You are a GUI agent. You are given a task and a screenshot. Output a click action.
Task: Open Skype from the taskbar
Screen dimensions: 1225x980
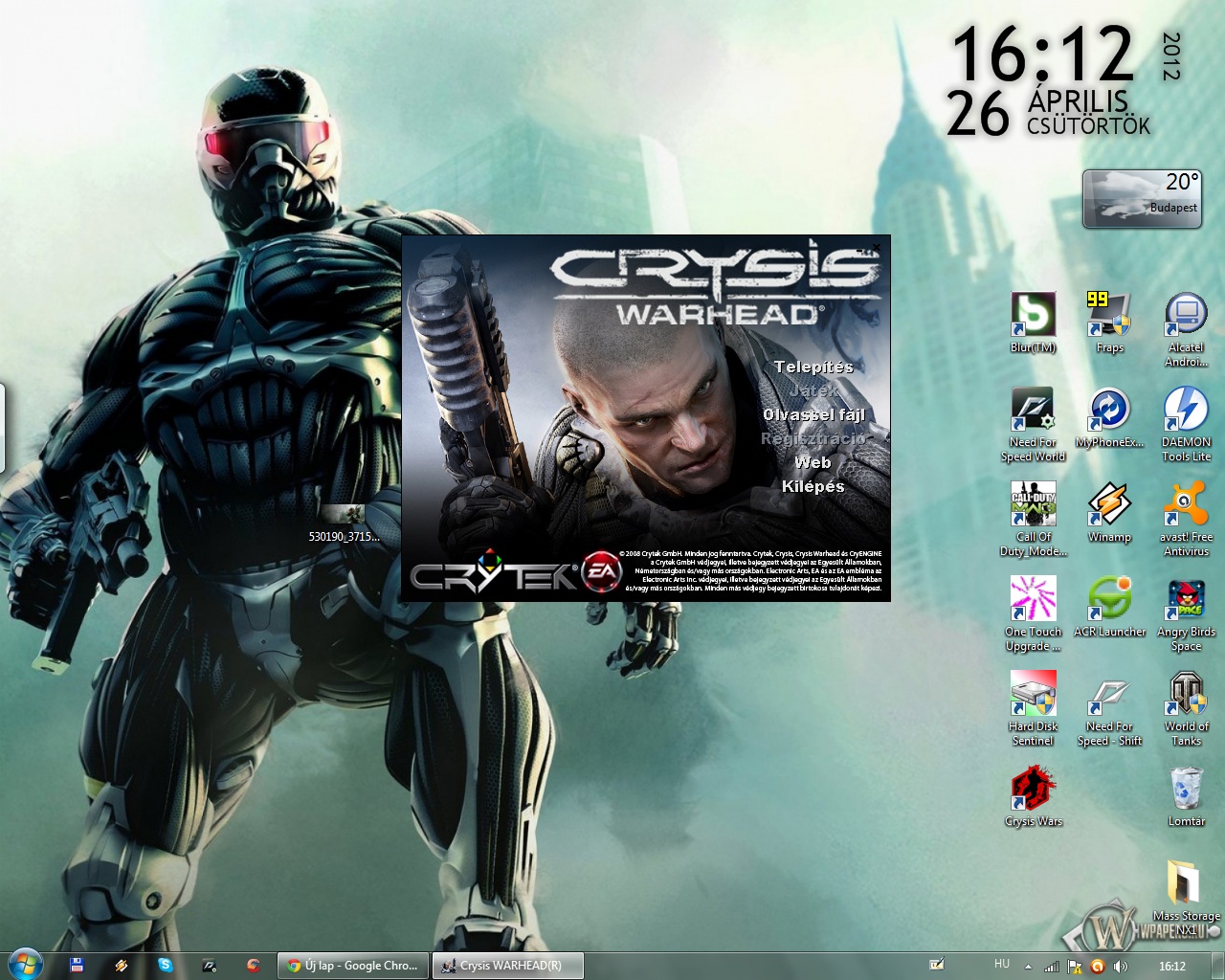(x=165, y=966)
